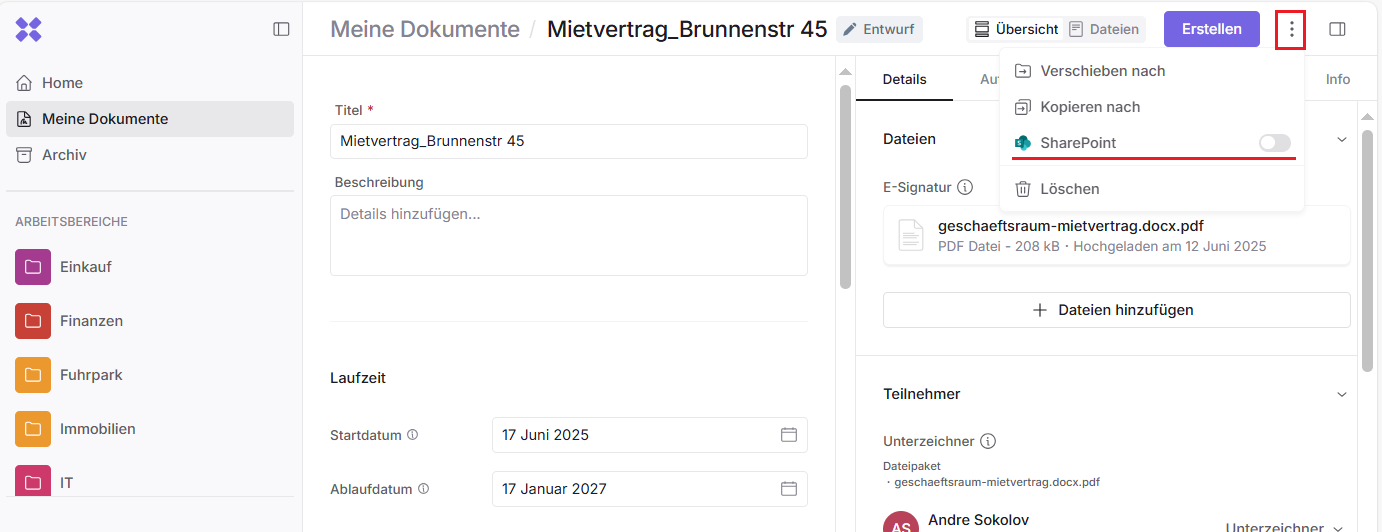Screen dimensions: 1382x532
Task: Switch to Dateien view
Action: point(1104,29)
